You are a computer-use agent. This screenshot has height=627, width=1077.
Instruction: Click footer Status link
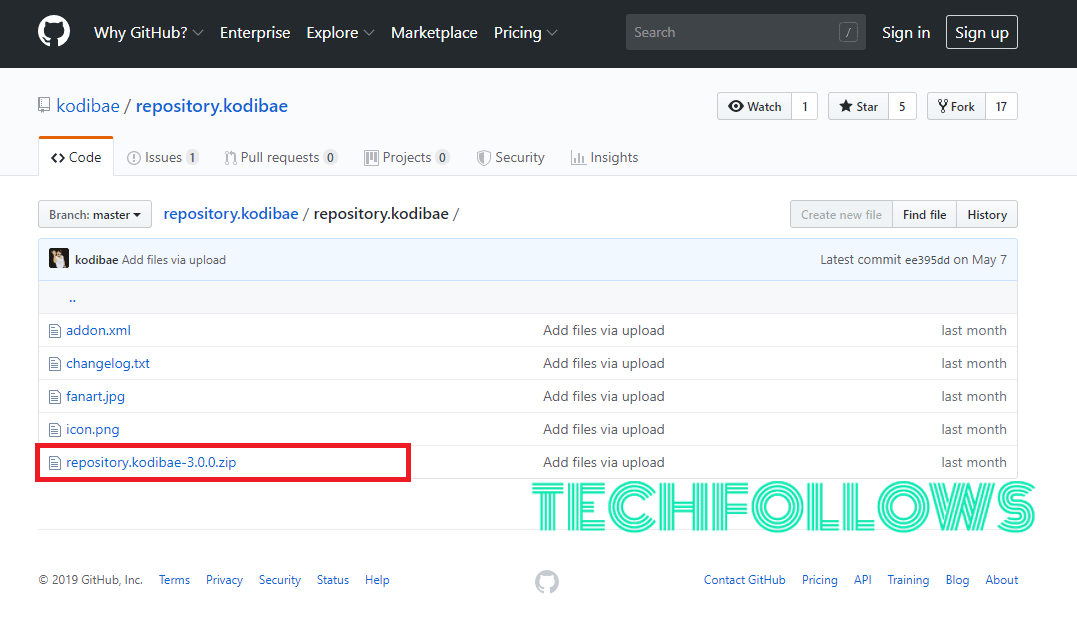[333, 580]
